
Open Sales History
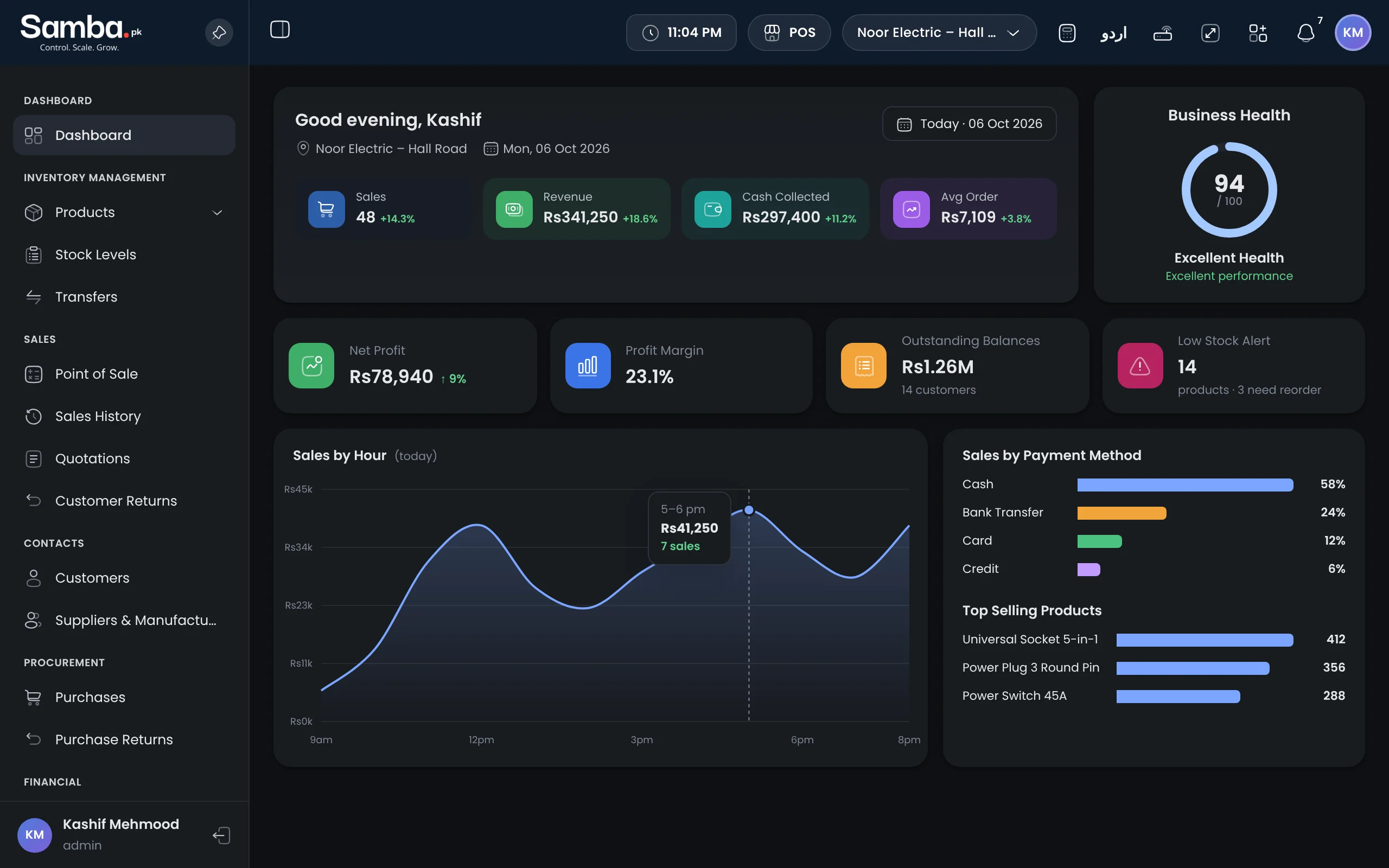(x=124, y=416)
